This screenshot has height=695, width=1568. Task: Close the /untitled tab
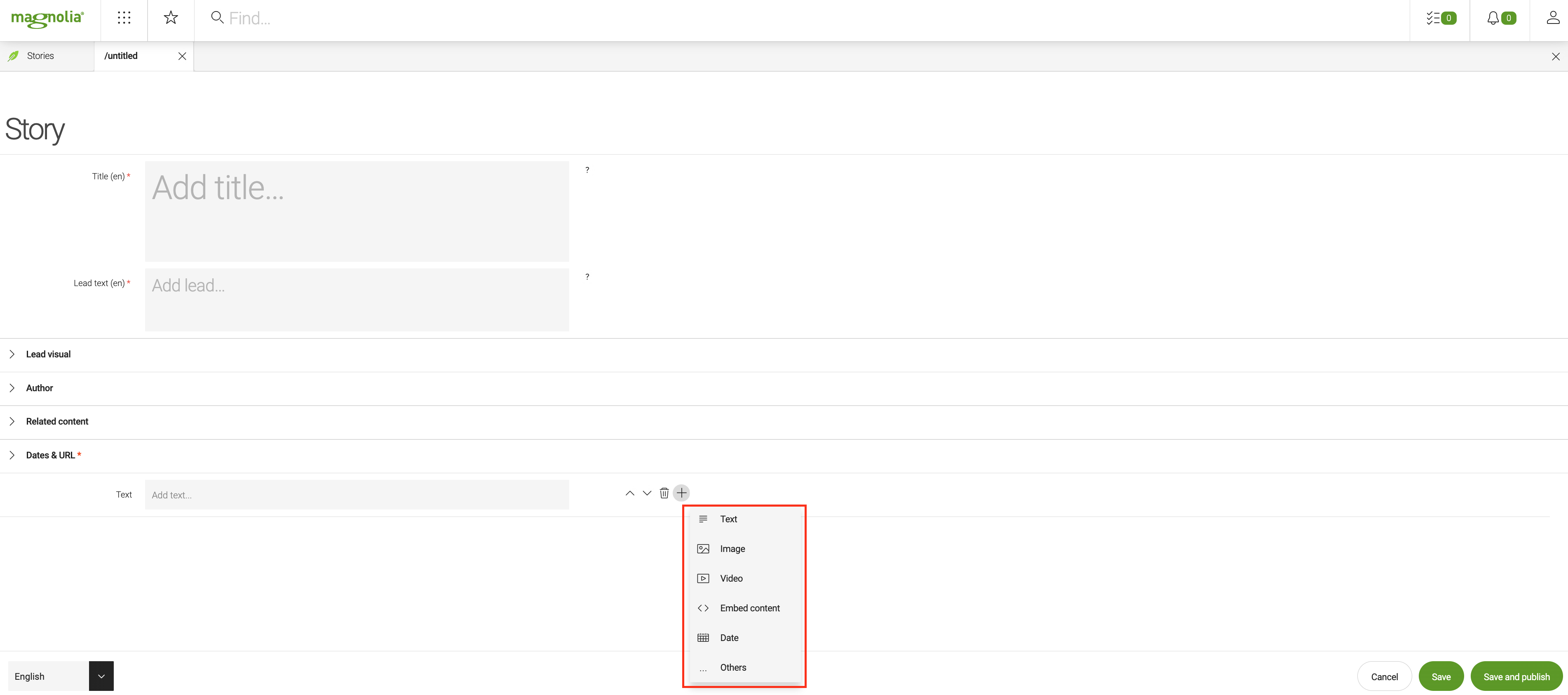182,56
